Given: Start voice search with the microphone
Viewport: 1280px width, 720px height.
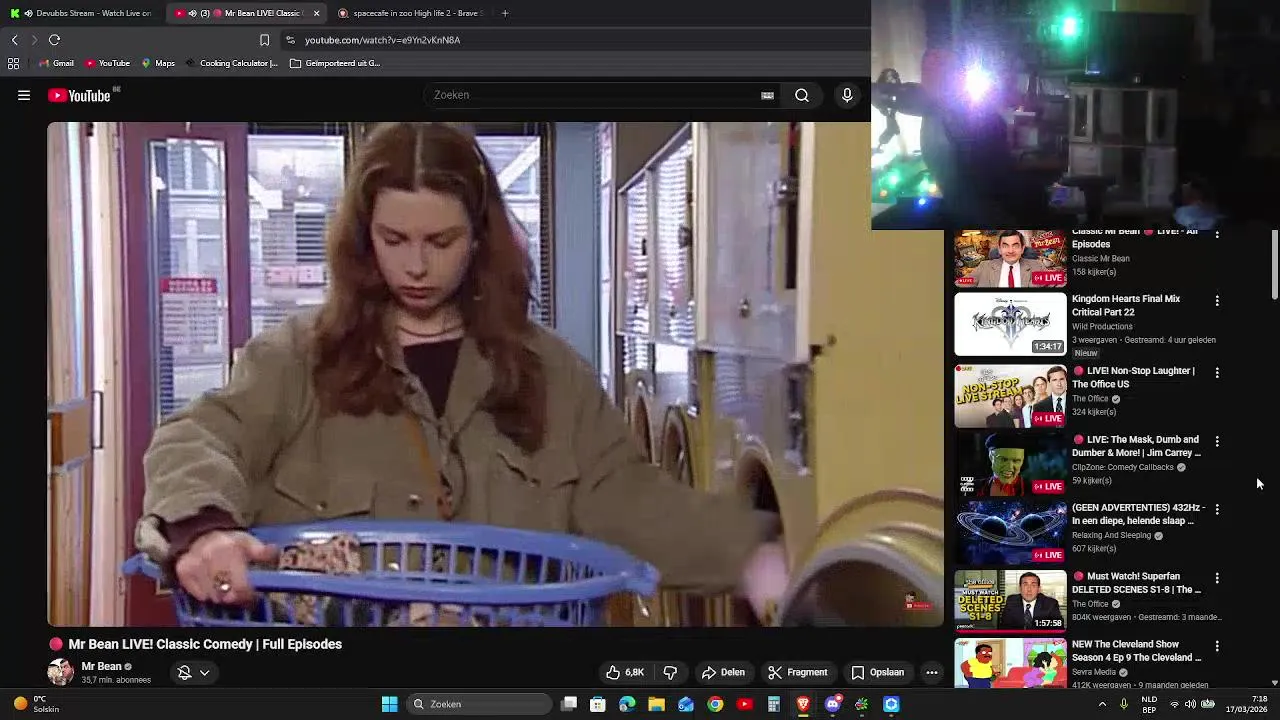Looking at the screenshot, I should pos(847,95).
